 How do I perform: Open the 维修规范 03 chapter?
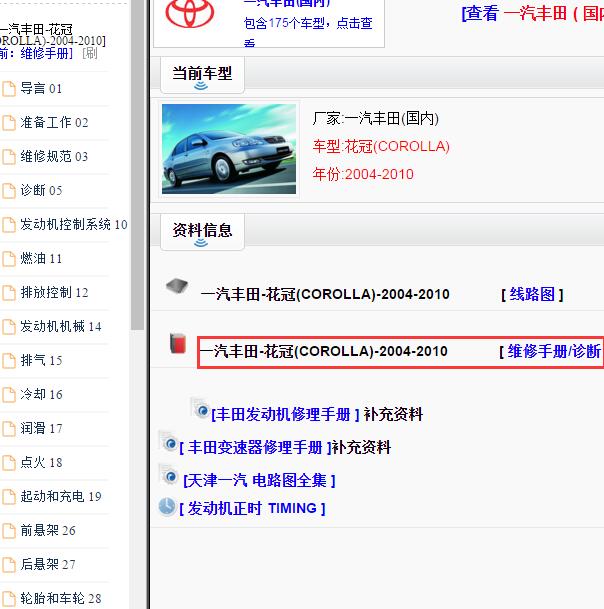click(x=54, y=157)
